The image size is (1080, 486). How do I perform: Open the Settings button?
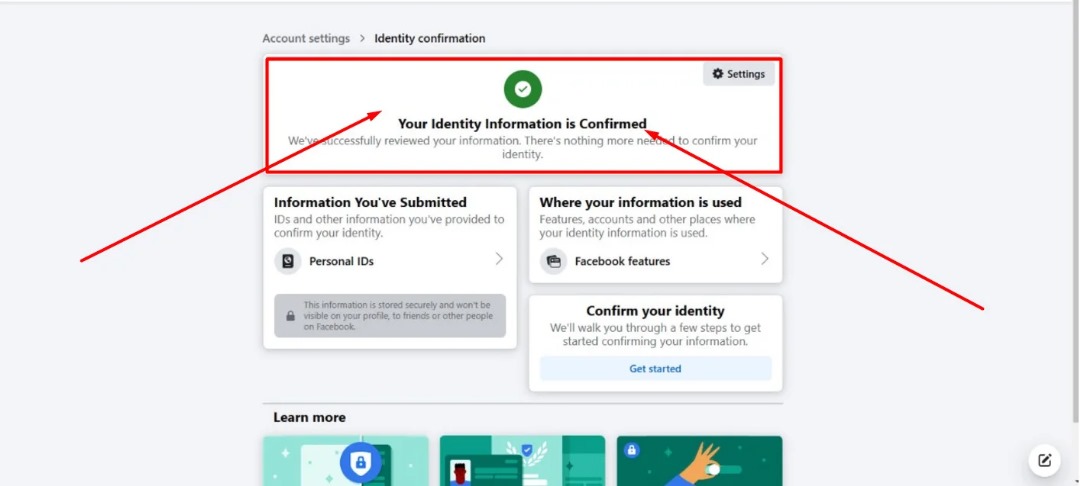click(x=738, y=74)
